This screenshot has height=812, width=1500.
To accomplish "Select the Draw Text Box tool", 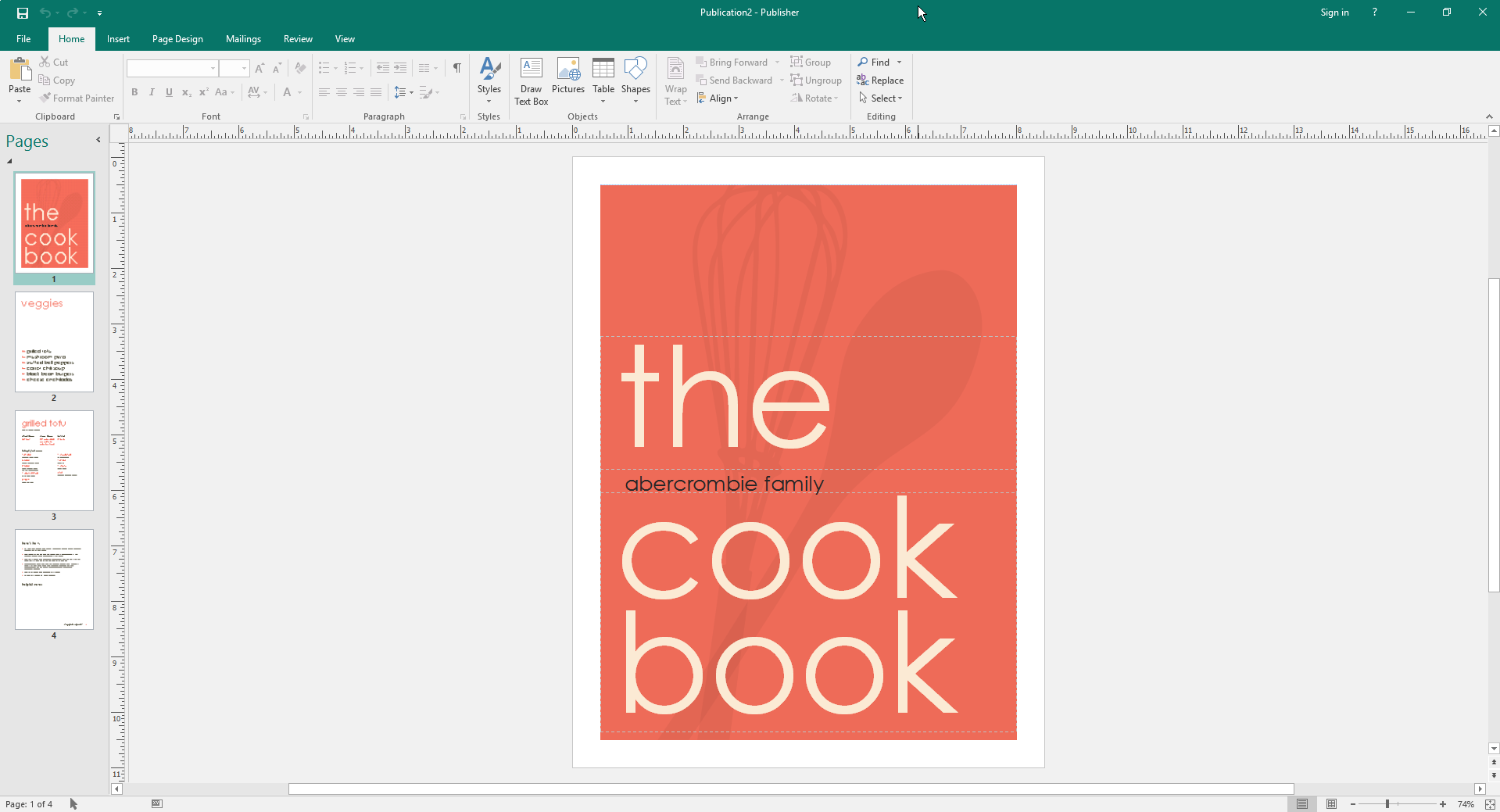I will click(x=531, y=80).
